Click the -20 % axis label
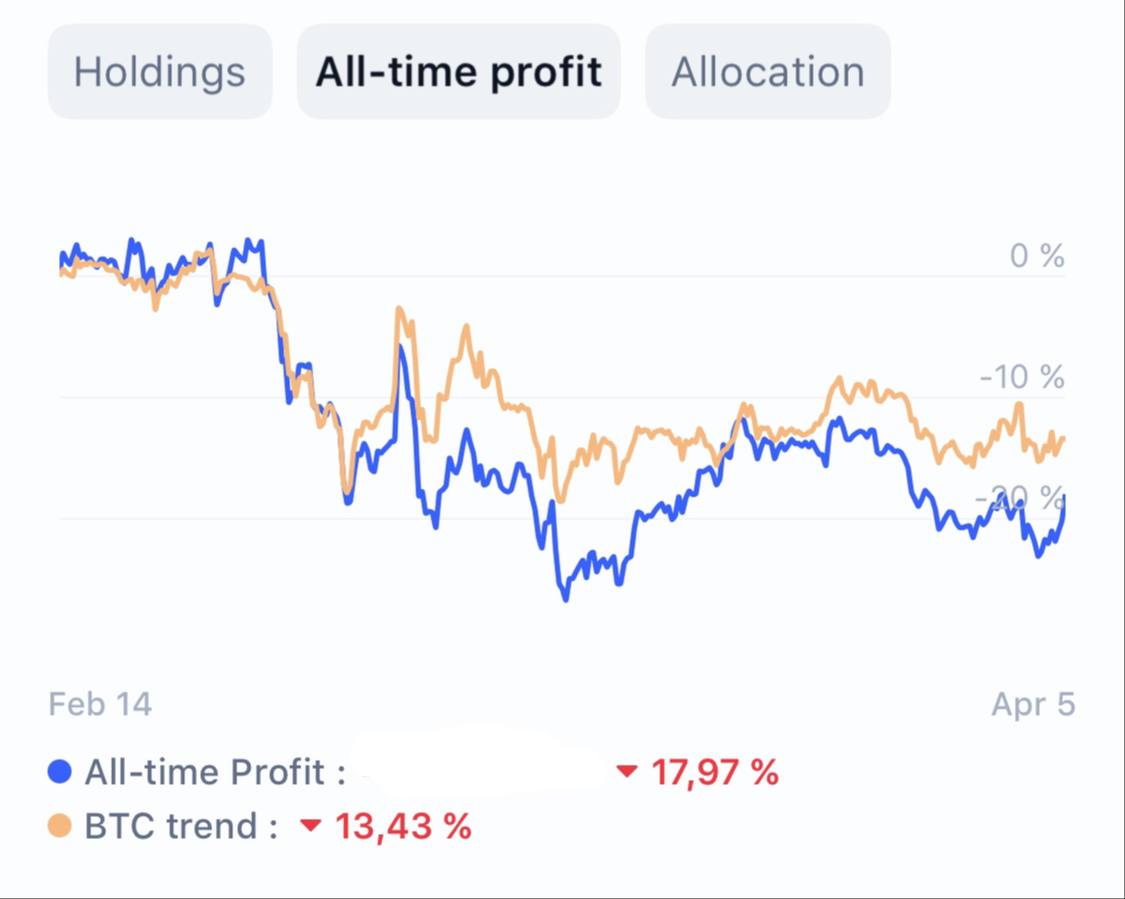Viewport: 1125px width, 899px height. (x=1022, y=497)
